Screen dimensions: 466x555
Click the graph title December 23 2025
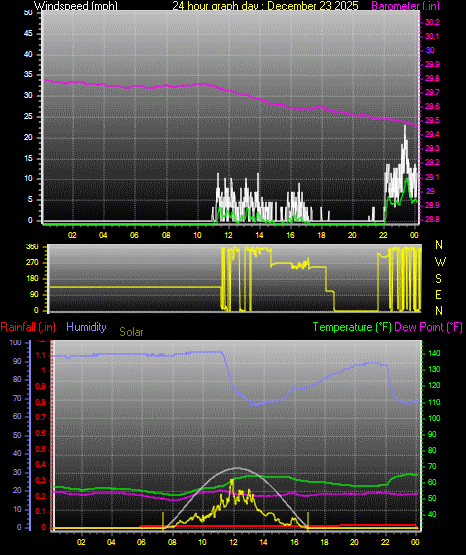[x=313, y=5]
